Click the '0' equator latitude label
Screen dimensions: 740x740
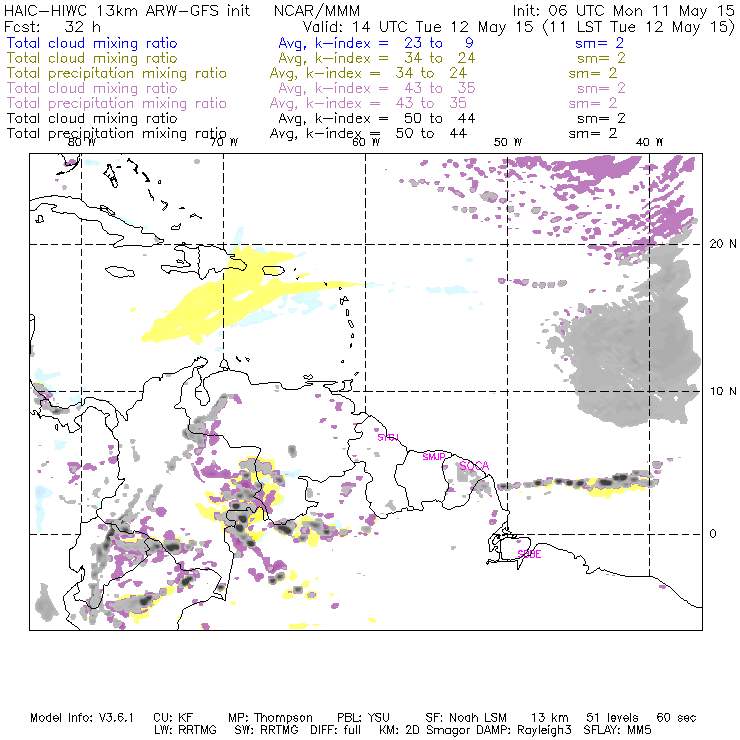(713, 533)
